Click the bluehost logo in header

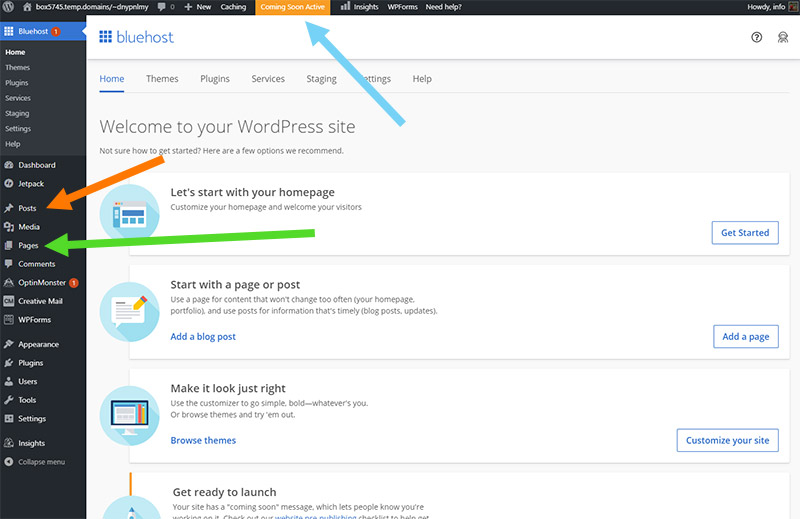[x=136, y=37]
